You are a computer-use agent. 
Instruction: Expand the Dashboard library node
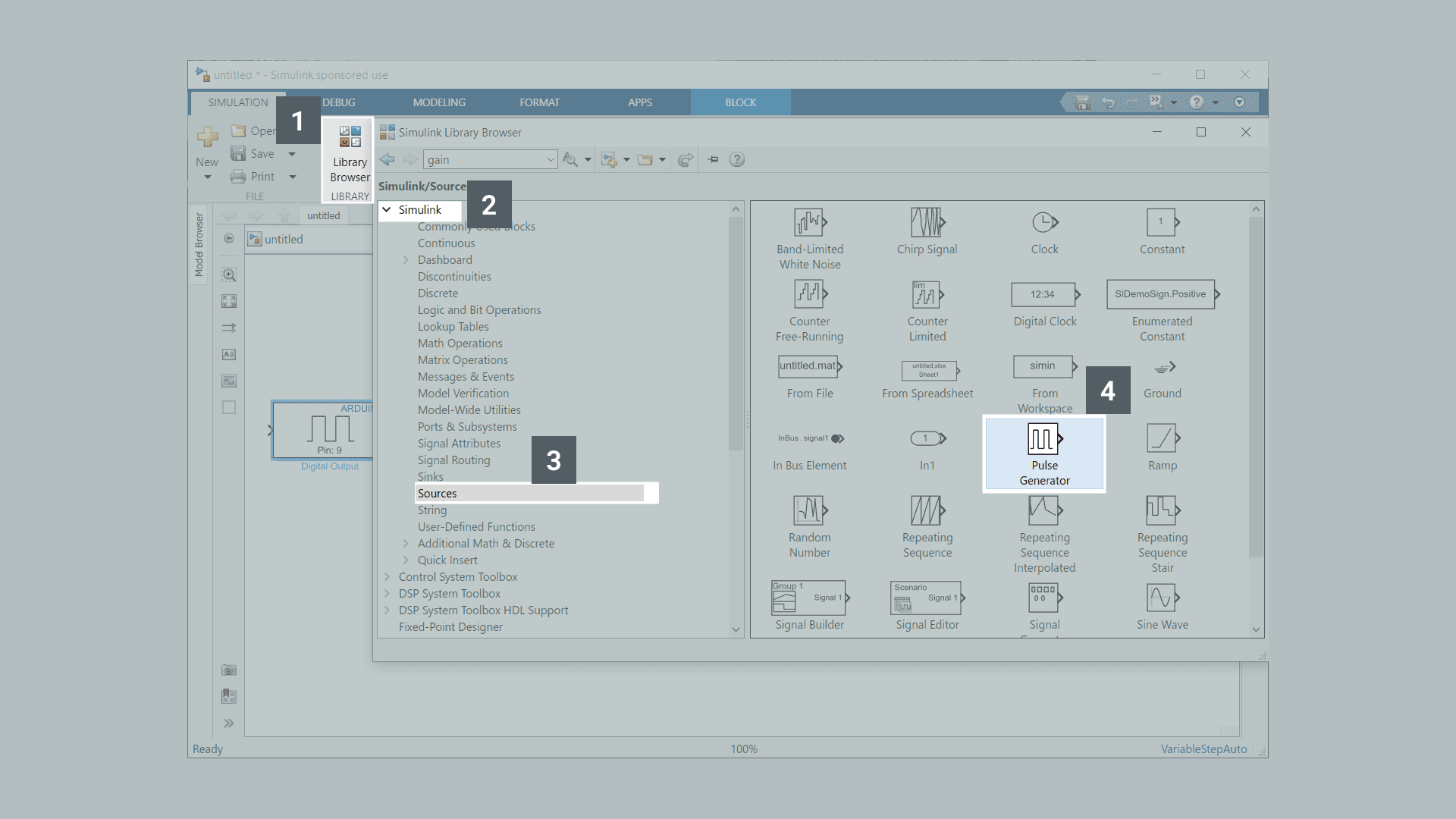coord(406,260)
